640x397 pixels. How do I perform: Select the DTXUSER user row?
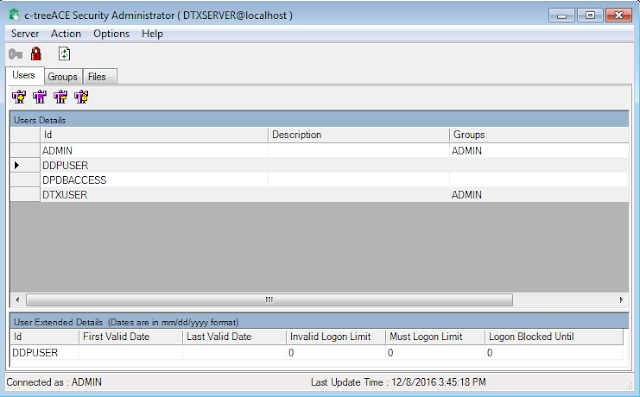319,195
